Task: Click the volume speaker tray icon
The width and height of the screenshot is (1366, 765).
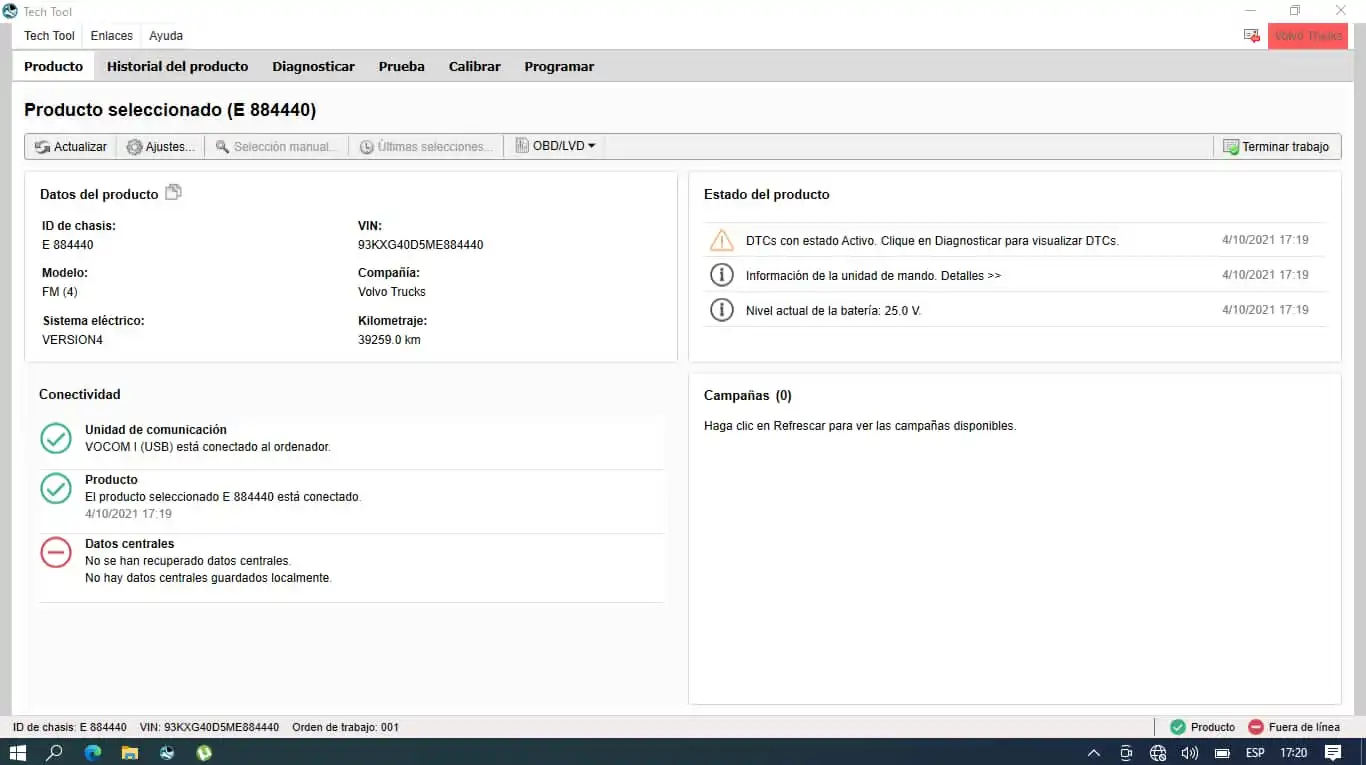Action: 1190,753
